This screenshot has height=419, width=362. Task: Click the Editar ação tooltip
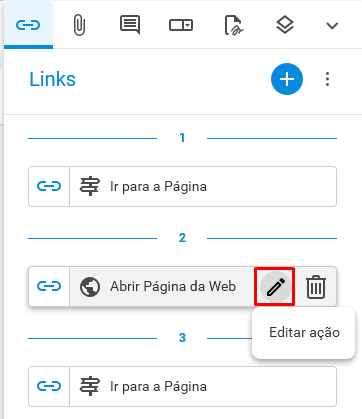click(304, 333)
